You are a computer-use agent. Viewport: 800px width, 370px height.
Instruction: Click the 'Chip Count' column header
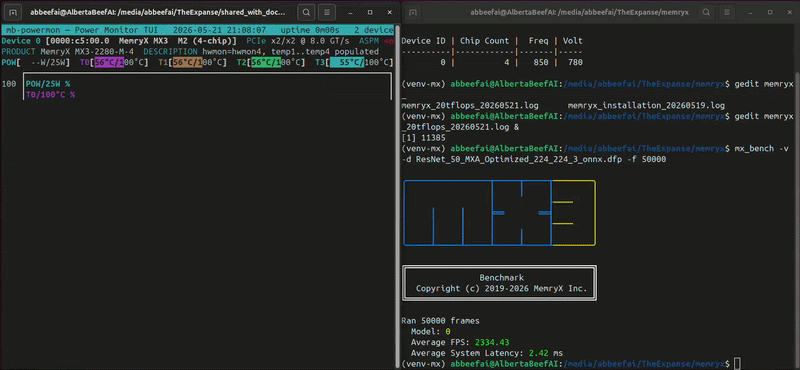pos(485,41)
